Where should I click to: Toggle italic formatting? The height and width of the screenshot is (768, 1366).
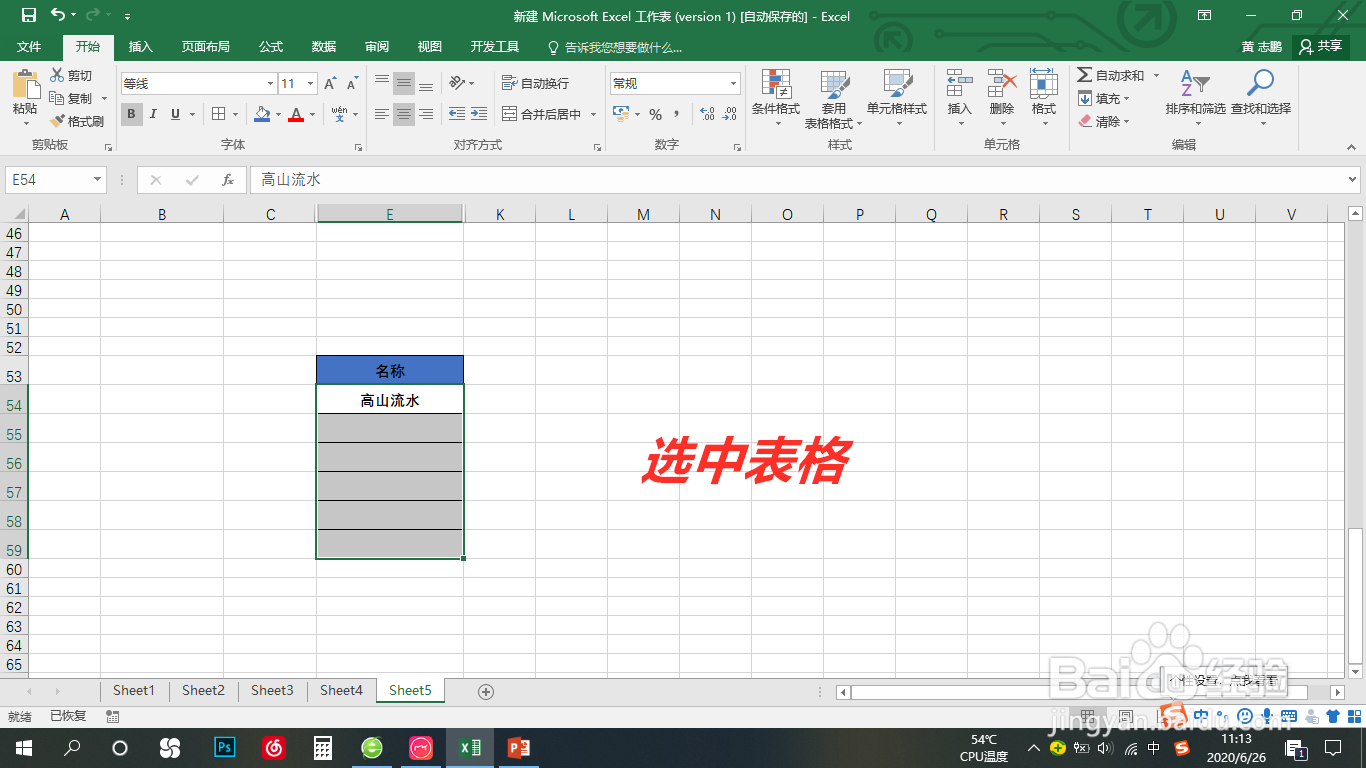pos(152,114)
